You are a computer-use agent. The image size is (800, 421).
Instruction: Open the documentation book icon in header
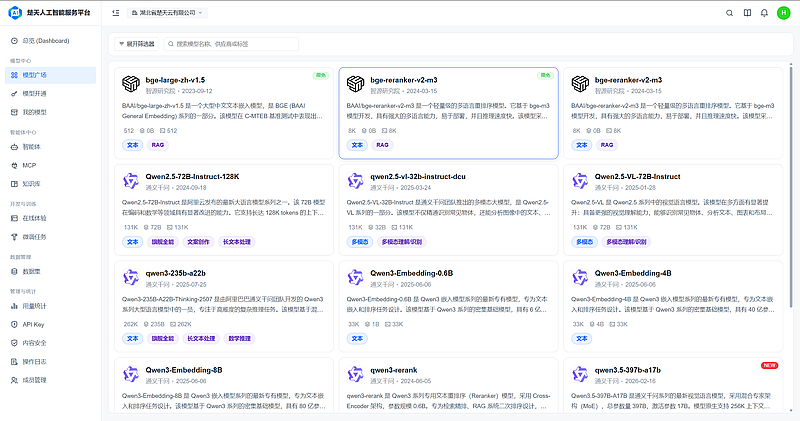747,13
